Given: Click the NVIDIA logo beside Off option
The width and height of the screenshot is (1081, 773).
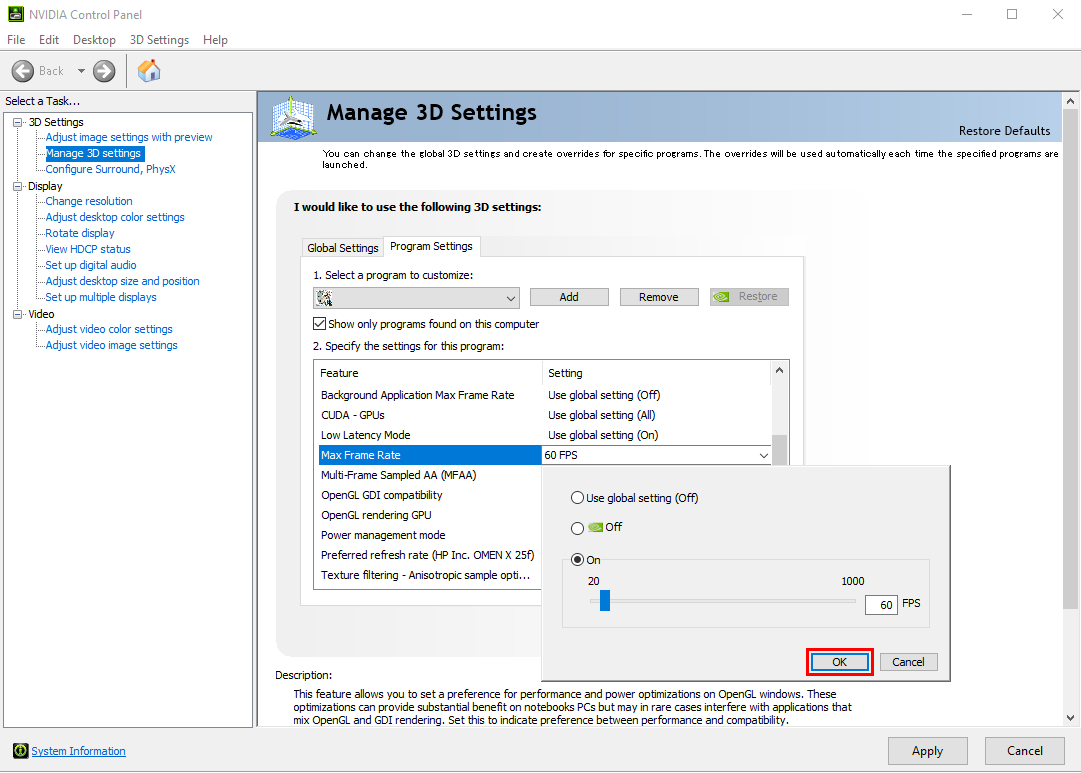Looking at the screenshot, I should click(595, 528).
